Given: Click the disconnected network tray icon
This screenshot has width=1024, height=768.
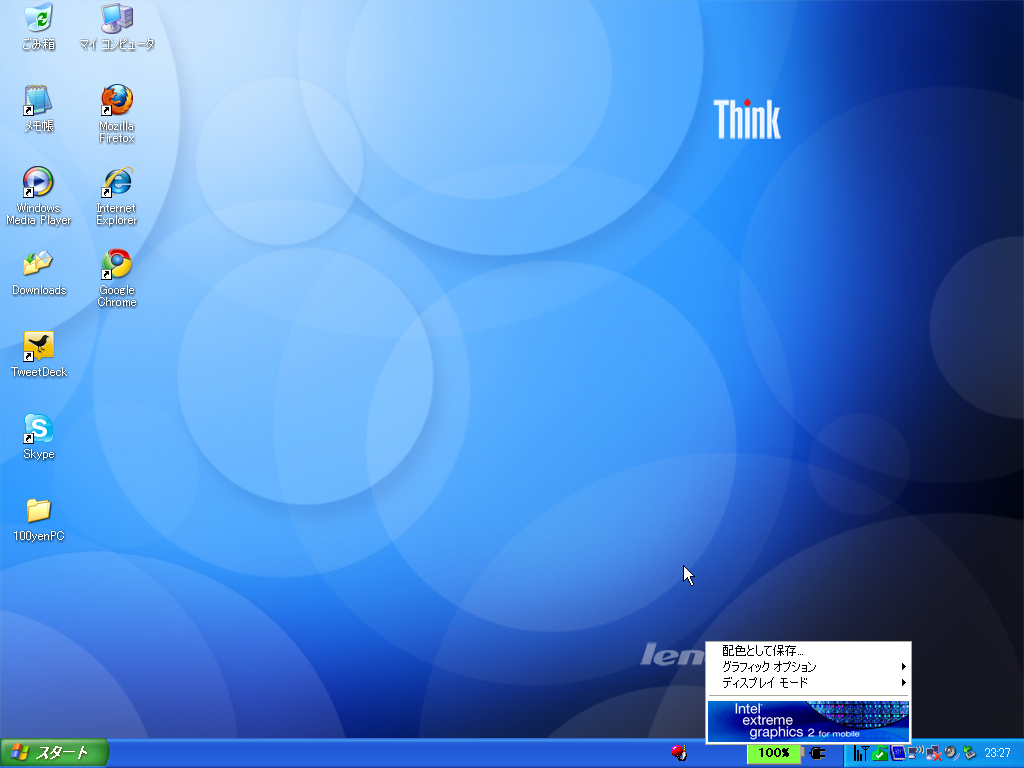Looking at the screenshot, I should [x=934, y=754].
